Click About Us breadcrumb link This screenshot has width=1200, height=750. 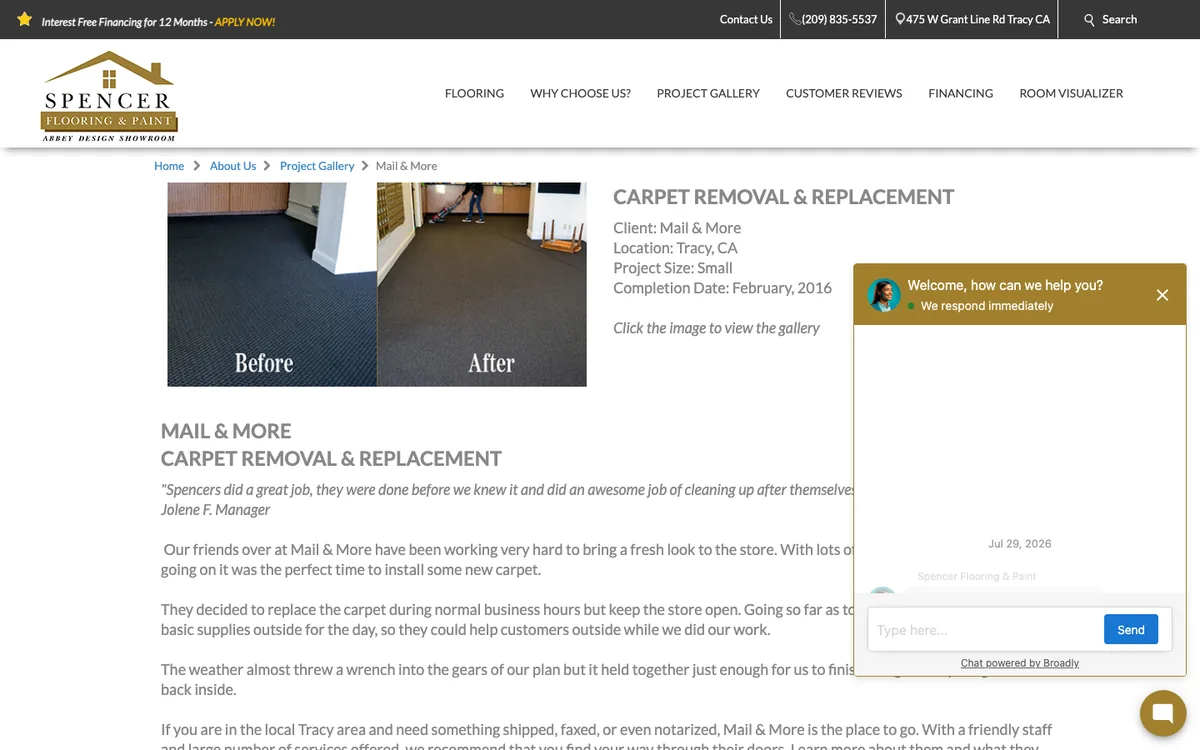233,166
